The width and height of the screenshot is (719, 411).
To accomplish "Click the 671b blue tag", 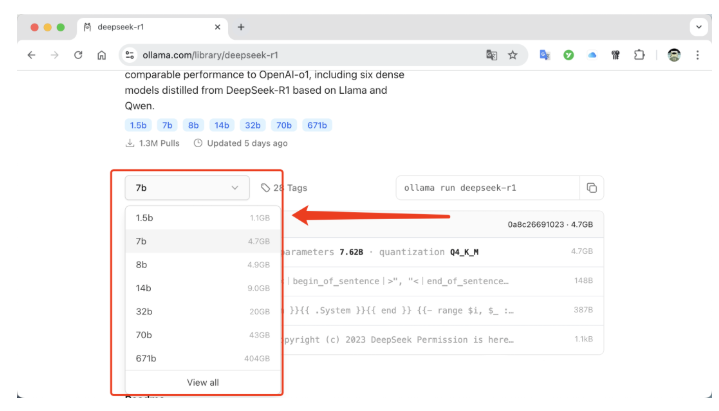I will [x=317, y=125].
